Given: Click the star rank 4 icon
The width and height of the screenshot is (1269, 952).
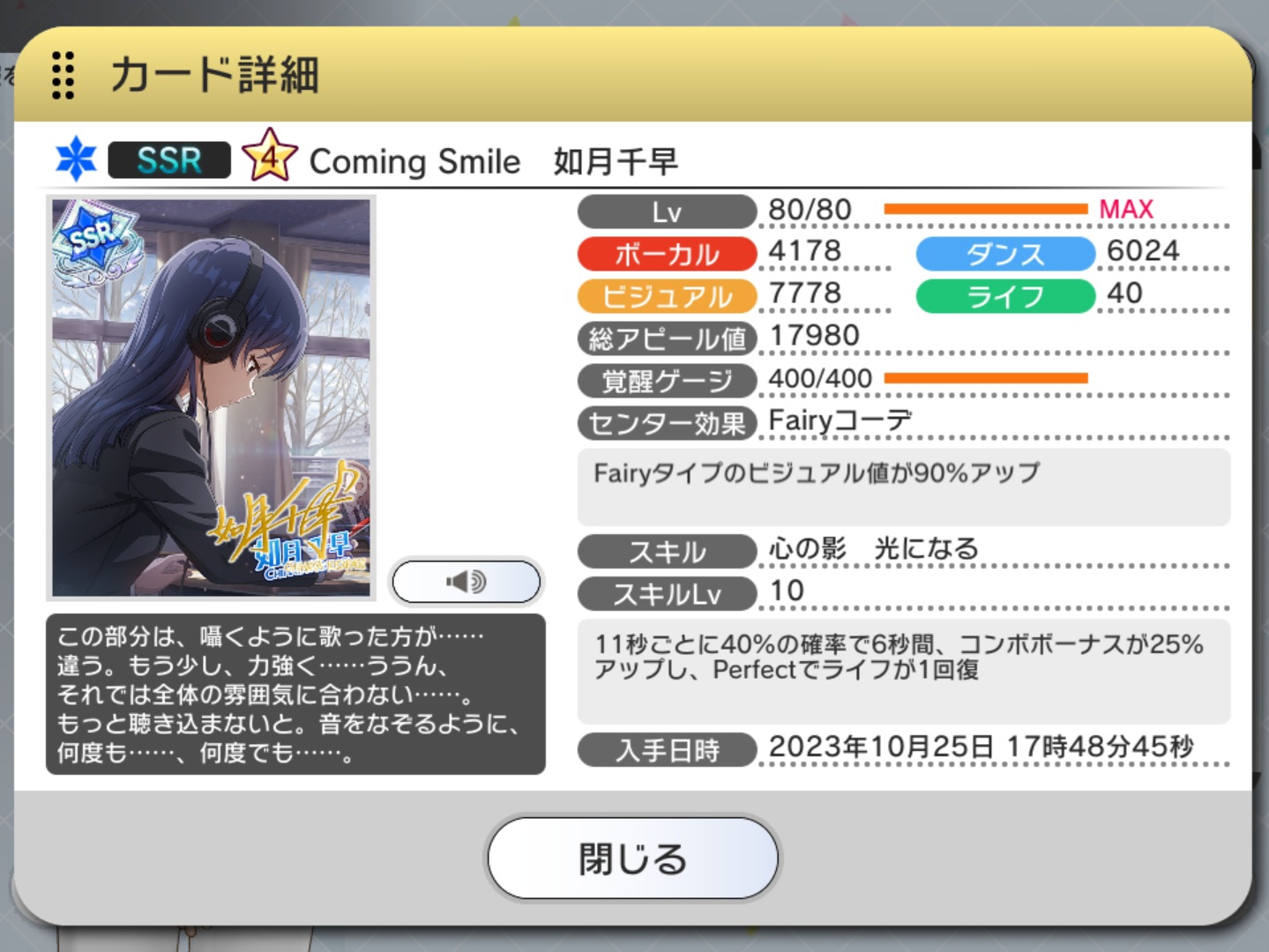Looking at the screenshot, I should click(x=270, y=156).
